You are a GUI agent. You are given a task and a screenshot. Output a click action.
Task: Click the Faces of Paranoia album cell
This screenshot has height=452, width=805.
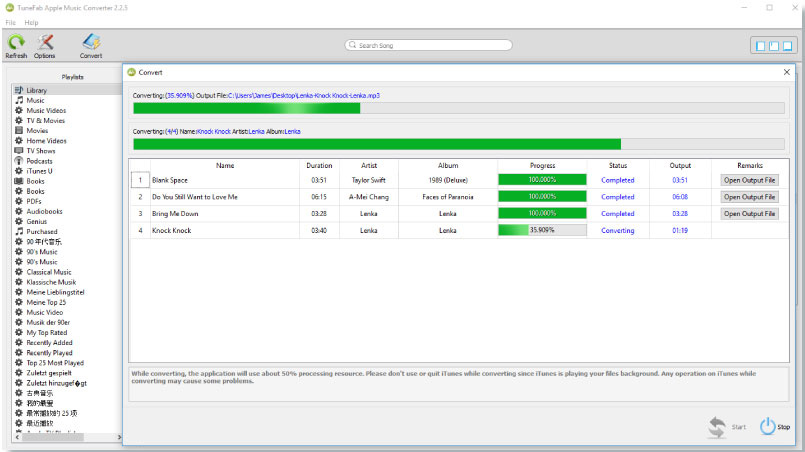click(448, 197)
